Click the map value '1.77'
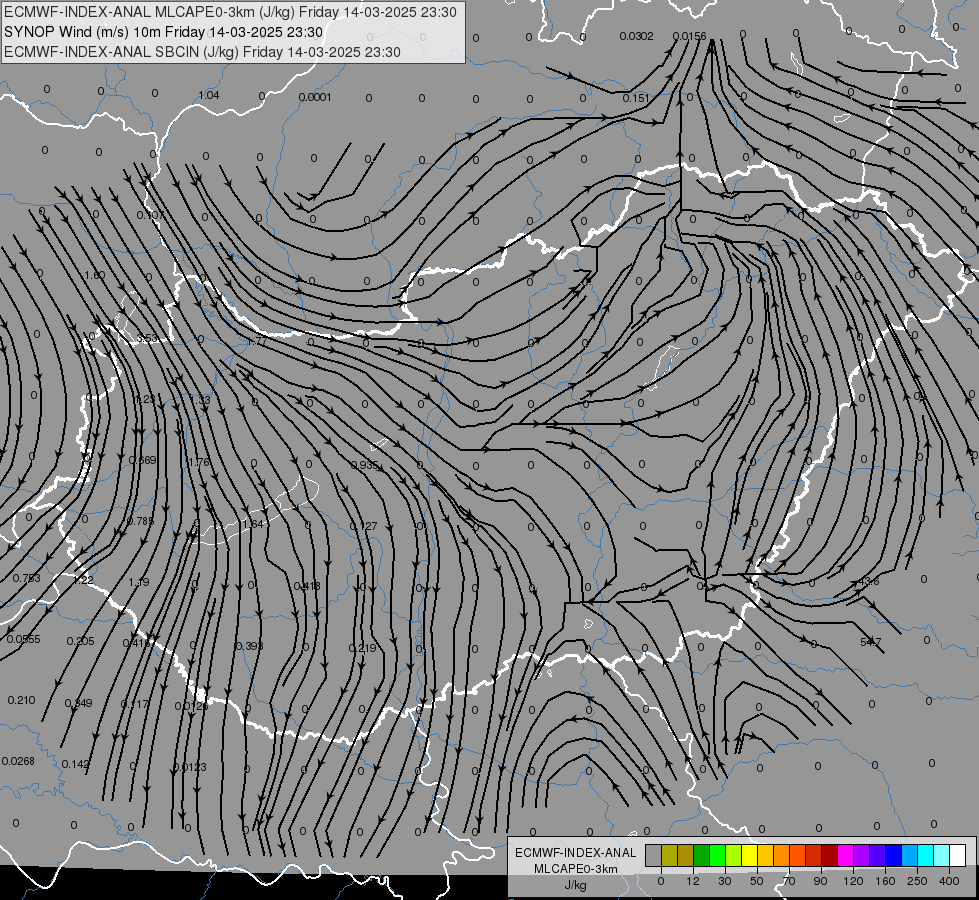The height and width of the screenshot is (900, 979). pyautogui.click(x=257, y=342)
